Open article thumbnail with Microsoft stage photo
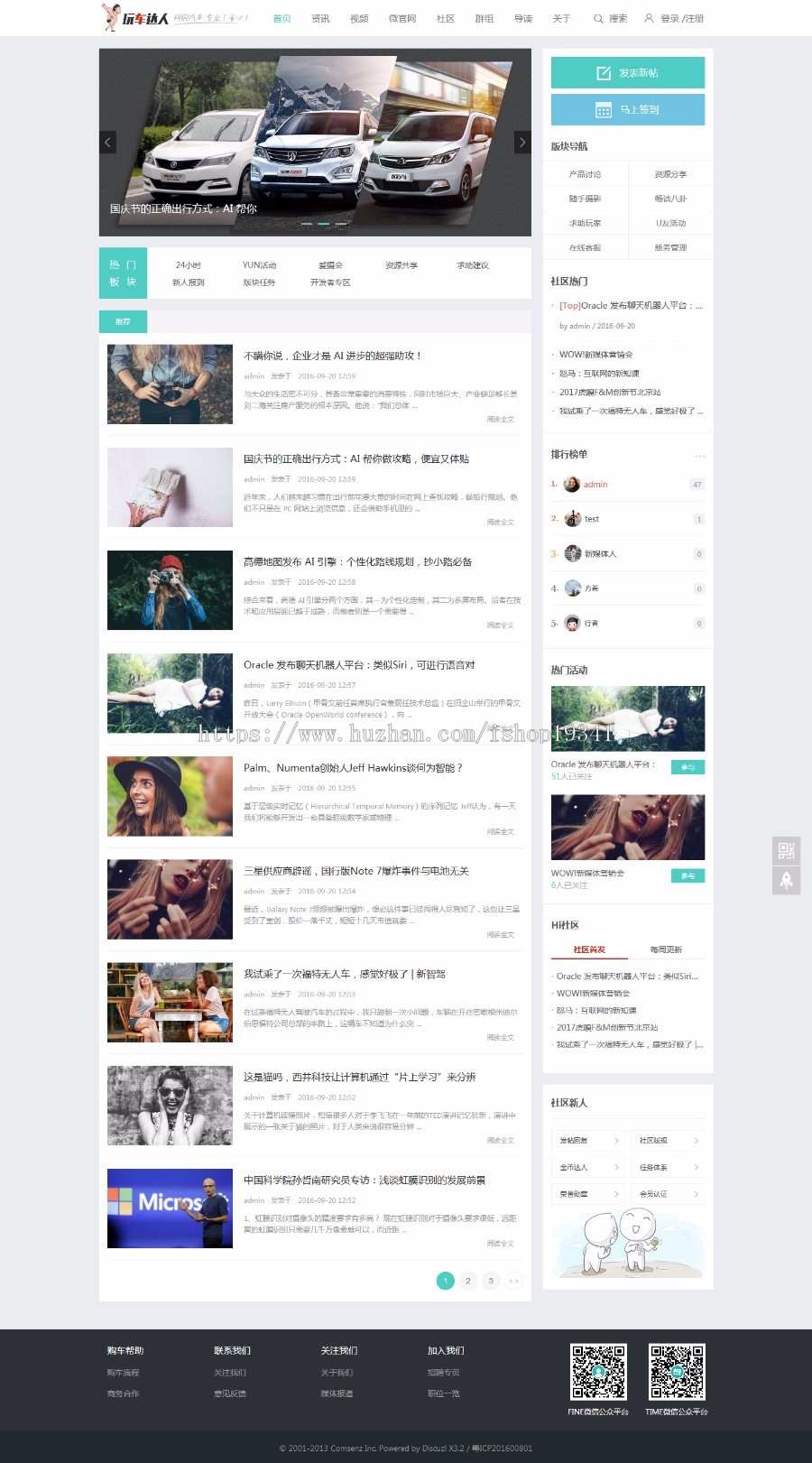 click(170, 1208)
